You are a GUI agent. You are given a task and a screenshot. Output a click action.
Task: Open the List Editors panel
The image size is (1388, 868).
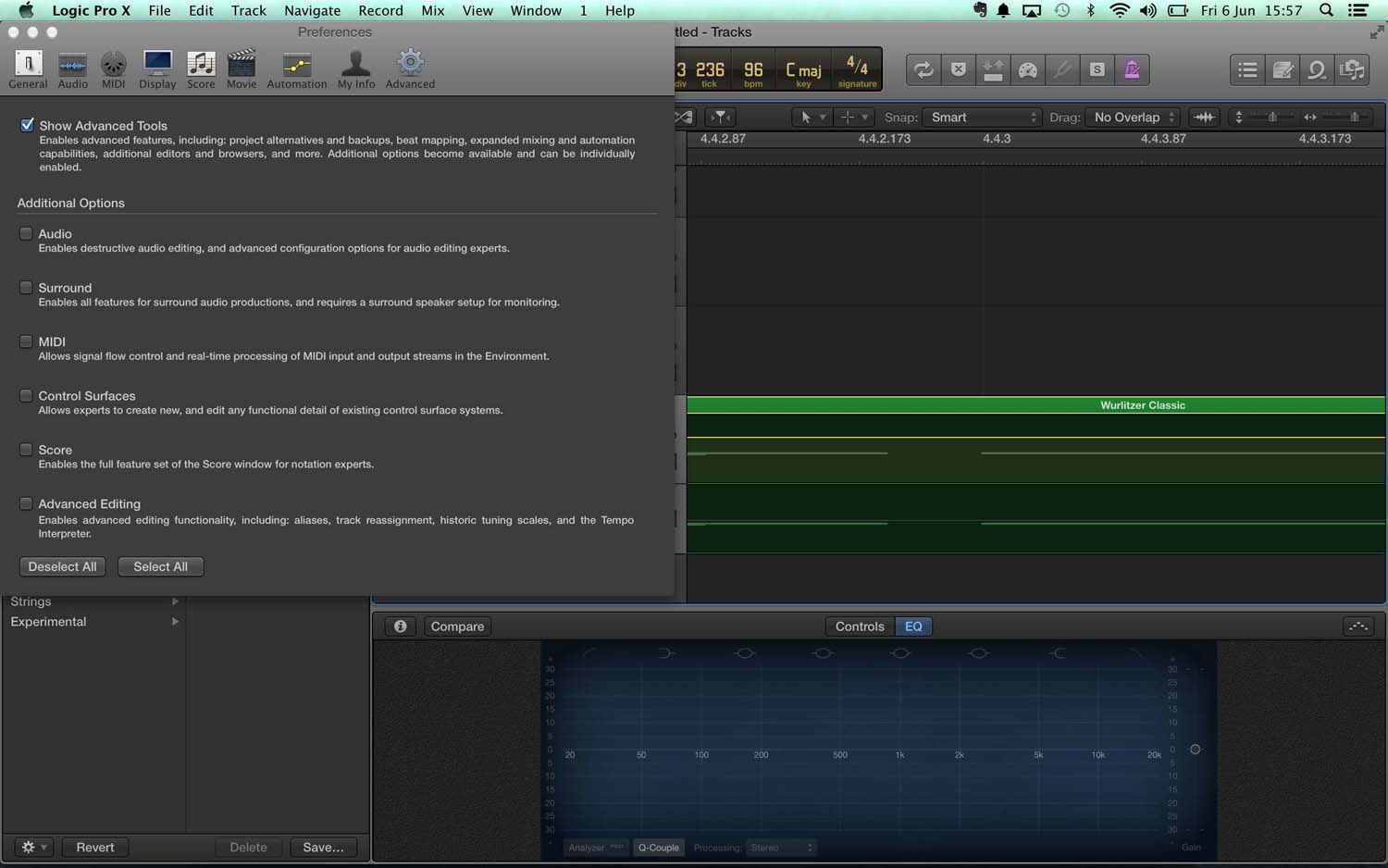point(1247,69)
